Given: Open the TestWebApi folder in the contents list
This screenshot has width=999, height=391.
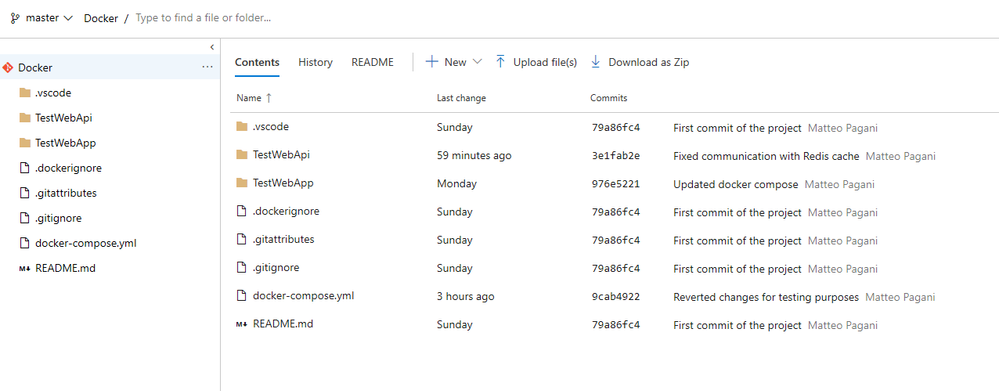Looking at the screenshot, I should pyautogui.click(x=281, y=155).
